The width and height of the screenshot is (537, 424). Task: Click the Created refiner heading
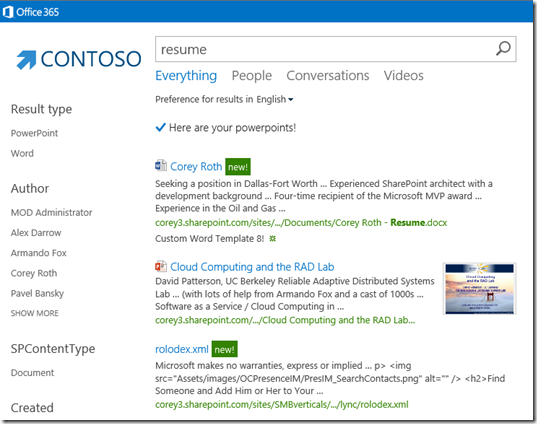[32, 408]
